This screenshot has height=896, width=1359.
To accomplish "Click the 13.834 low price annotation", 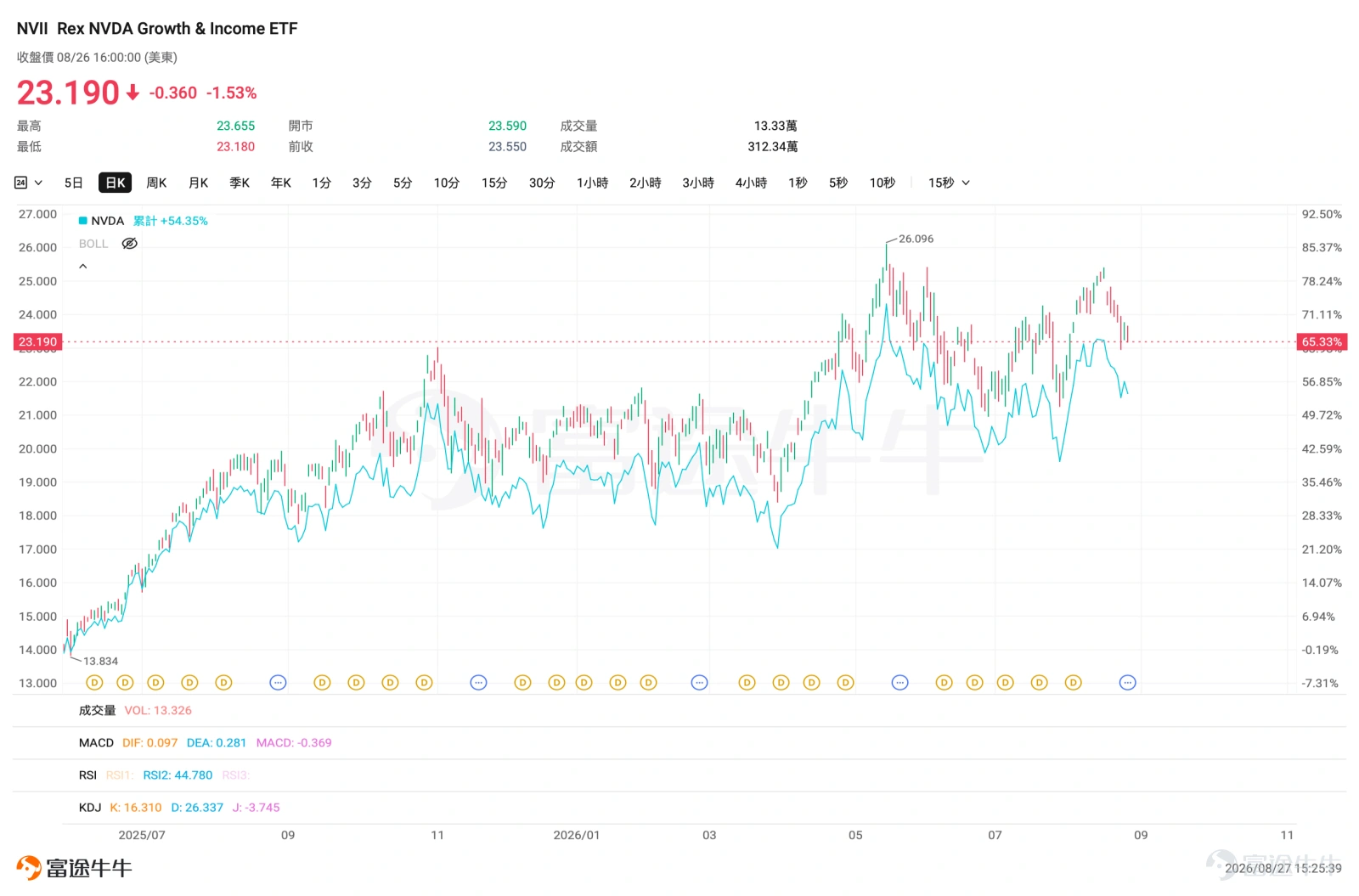I will point(100,661).
